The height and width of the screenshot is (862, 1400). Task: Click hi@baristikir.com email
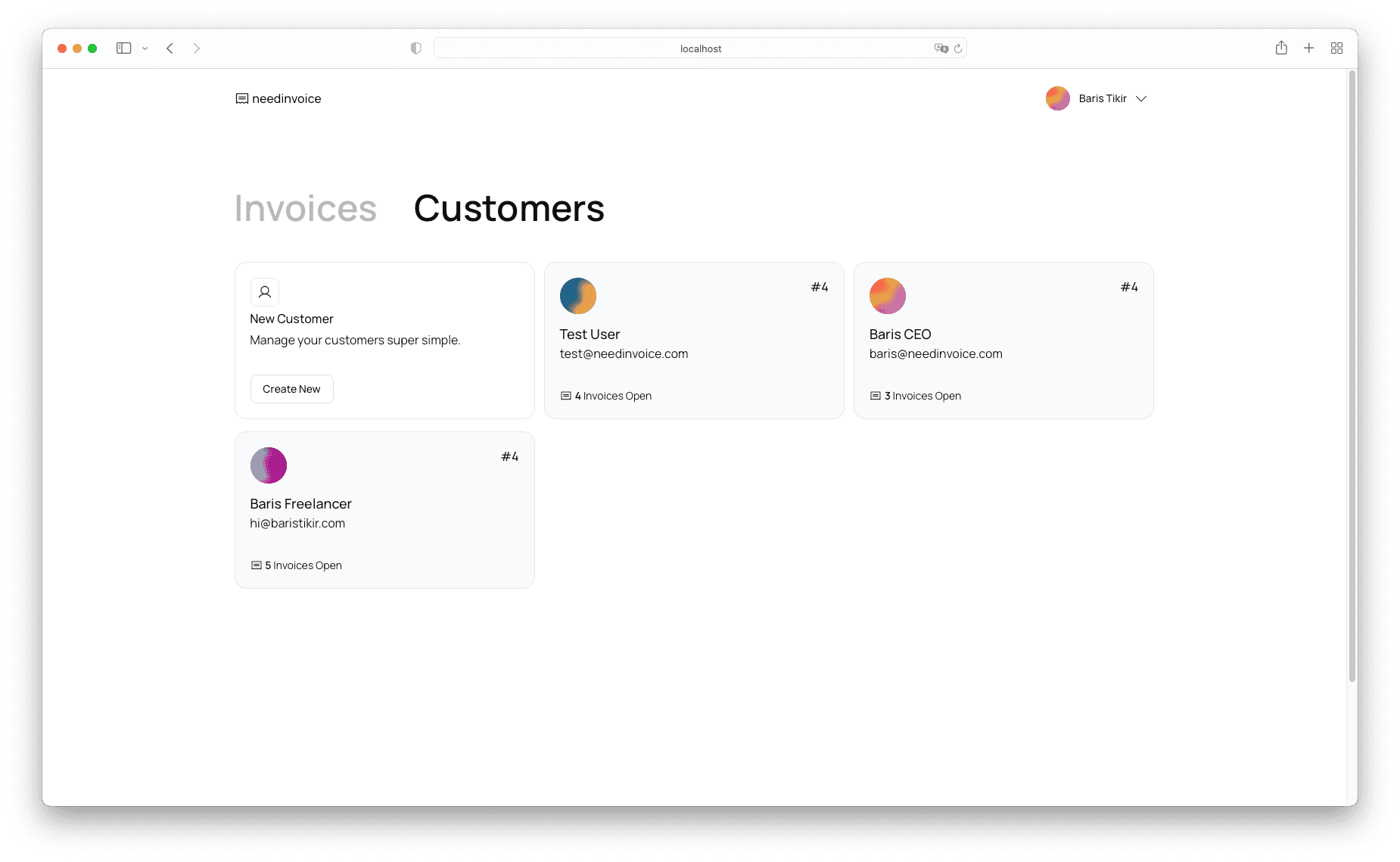297,523
